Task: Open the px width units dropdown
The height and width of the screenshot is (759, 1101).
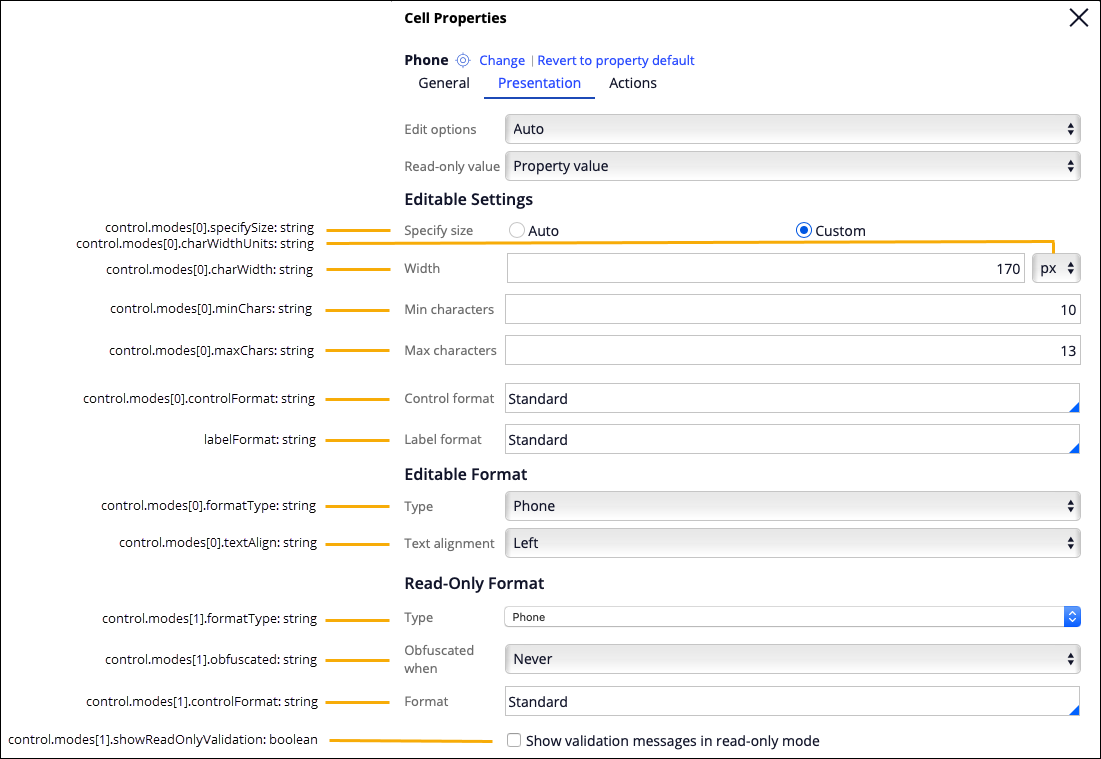Action: click(1056, 268)
